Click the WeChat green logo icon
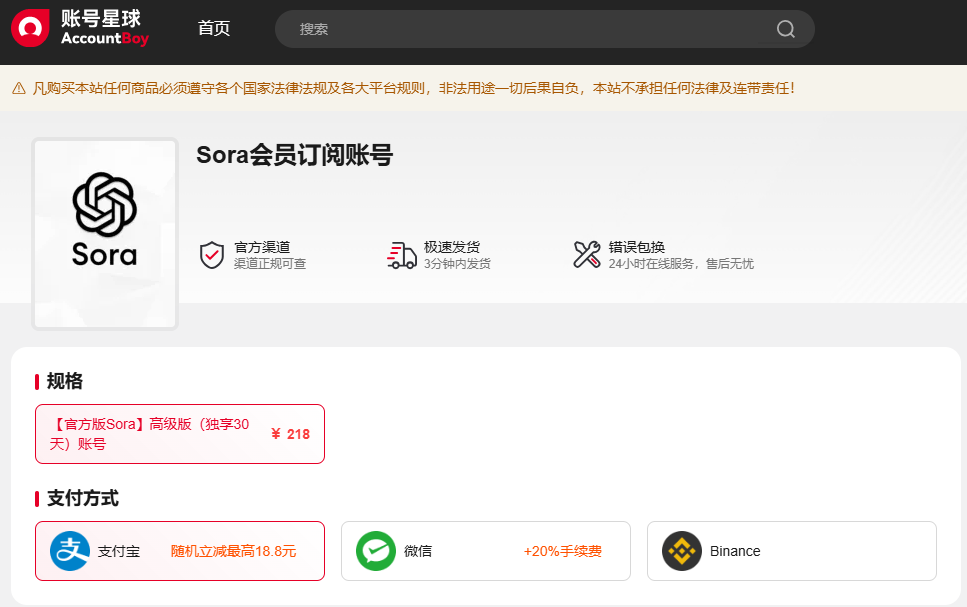The image size is (967, 607). (376, 551)
